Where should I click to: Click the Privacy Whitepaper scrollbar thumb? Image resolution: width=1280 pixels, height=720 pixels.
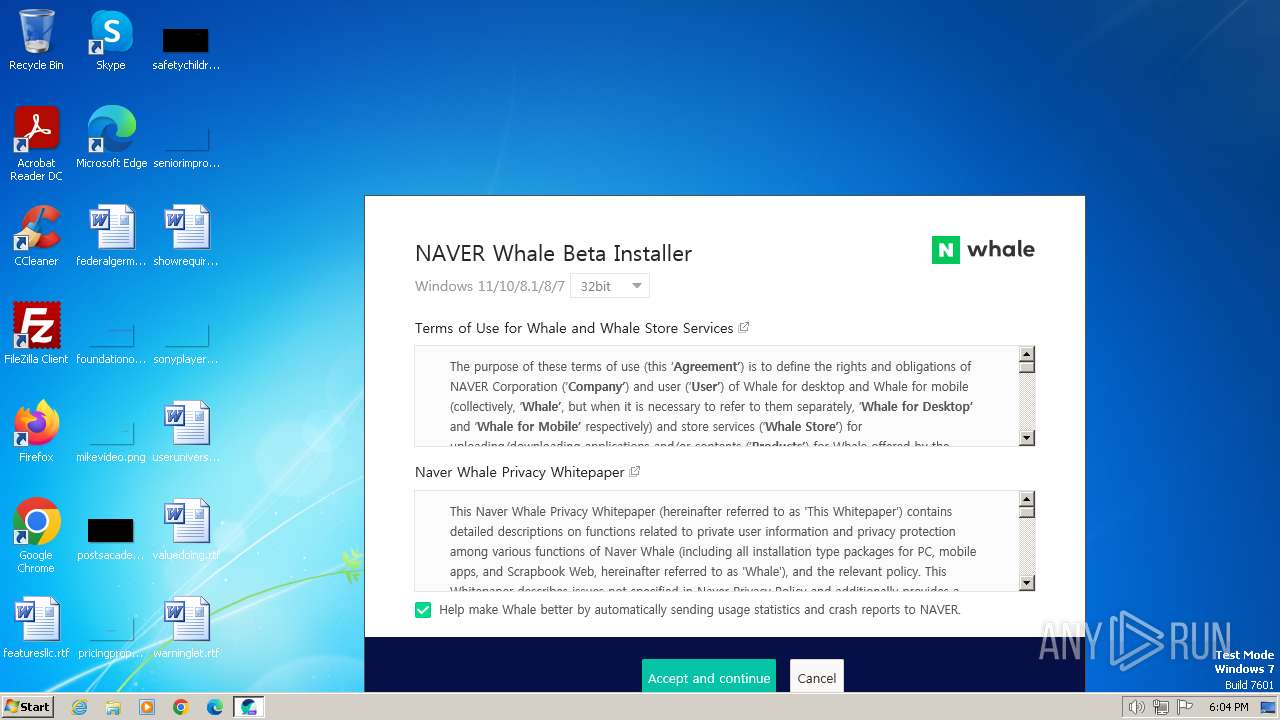point(1027,511)
